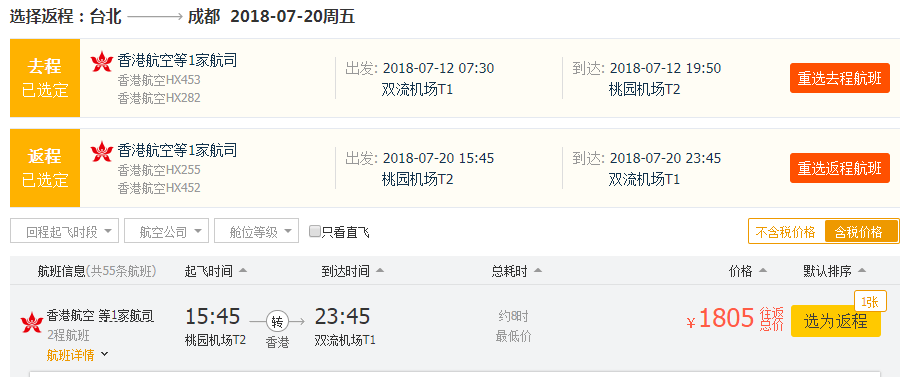This screenshot has width=906, height=377.
Task: Open the 舱位等级 cabin class dropdown
Action: (x=257, y=231)
